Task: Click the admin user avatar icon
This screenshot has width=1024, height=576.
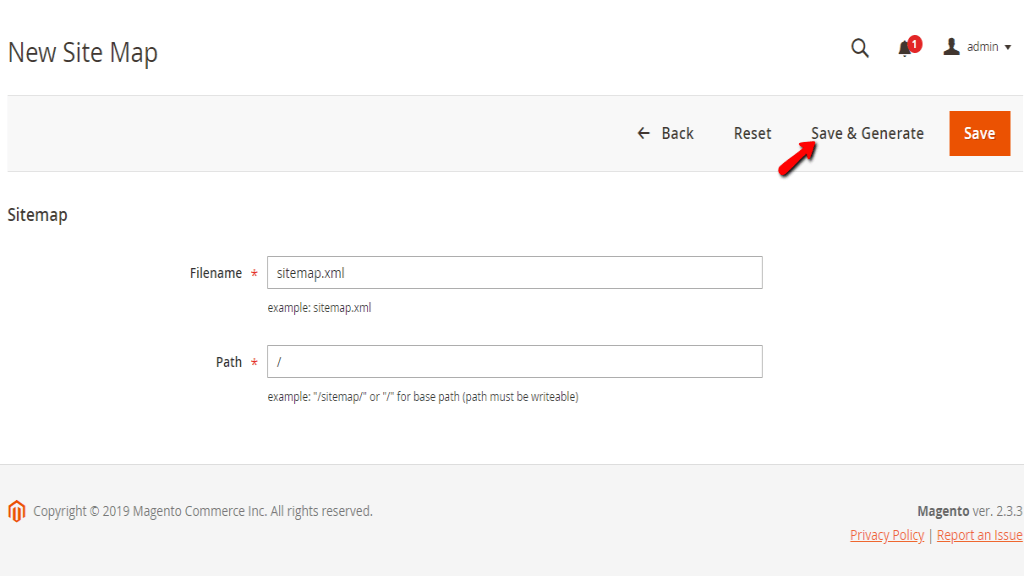Action: (x=951, y=46)
